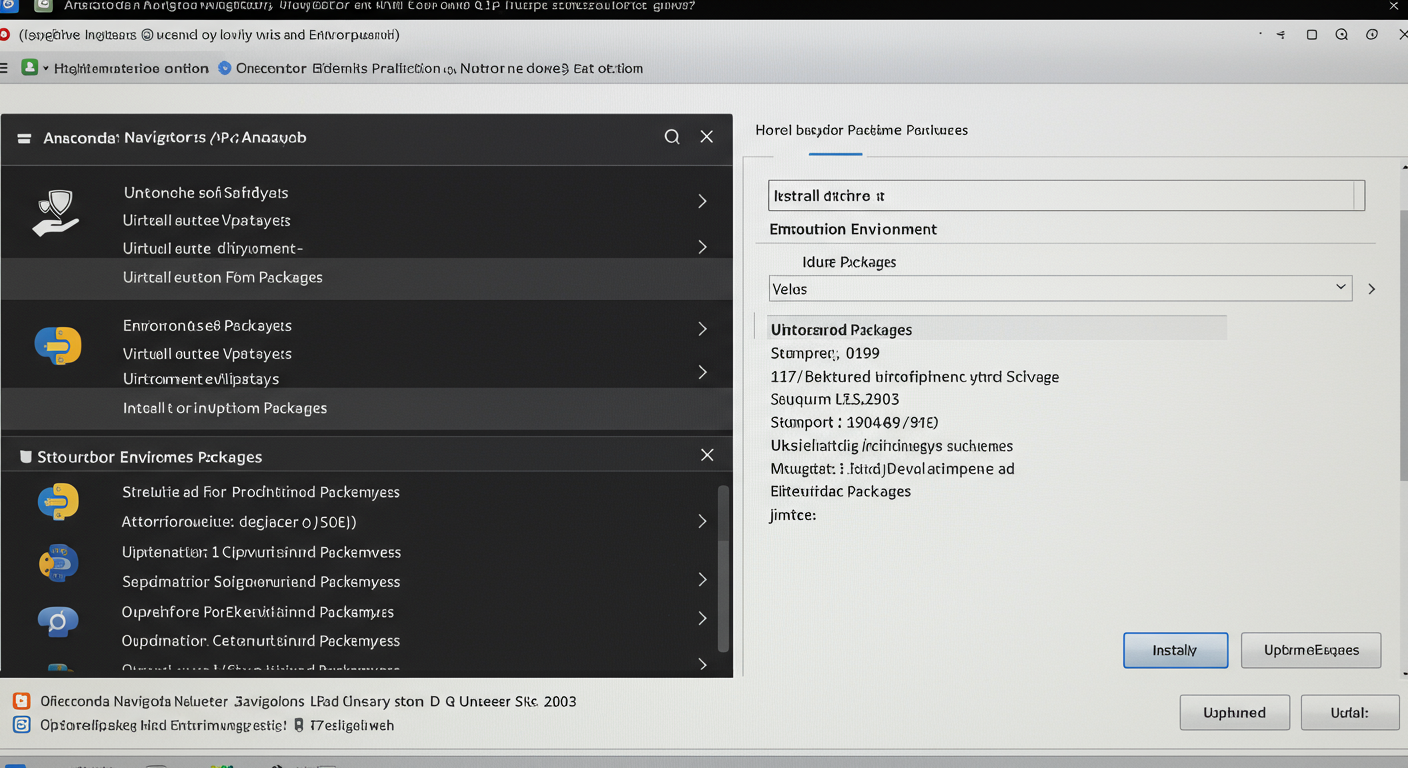Screen dimensions: 1408x768
Task: Click the 'Instally' button
Action: 1175,650
